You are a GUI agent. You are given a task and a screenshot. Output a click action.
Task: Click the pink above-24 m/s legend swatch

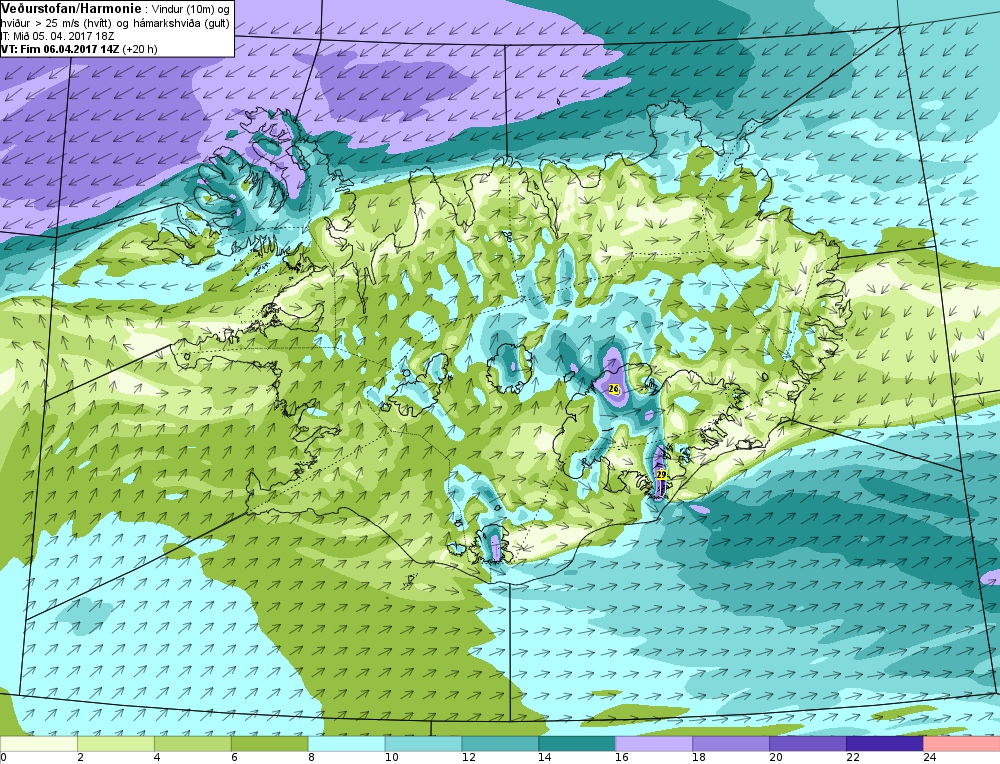tap(961, 744)
